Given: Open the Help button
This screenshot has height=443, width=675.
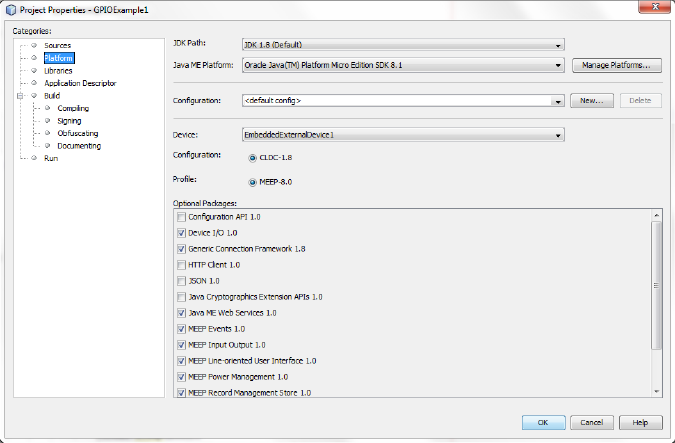Looking at the screenshot, I should [640, 422].
